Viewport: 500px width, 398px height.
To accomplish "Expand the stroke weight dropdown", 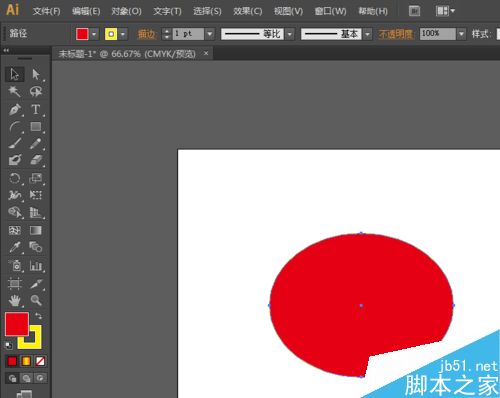I will pyautogui.click(x=210, y=34).
